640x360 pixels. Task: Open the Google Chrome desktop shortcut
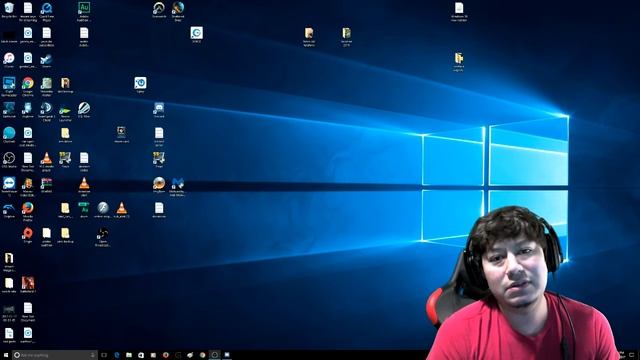pos(28,86)
